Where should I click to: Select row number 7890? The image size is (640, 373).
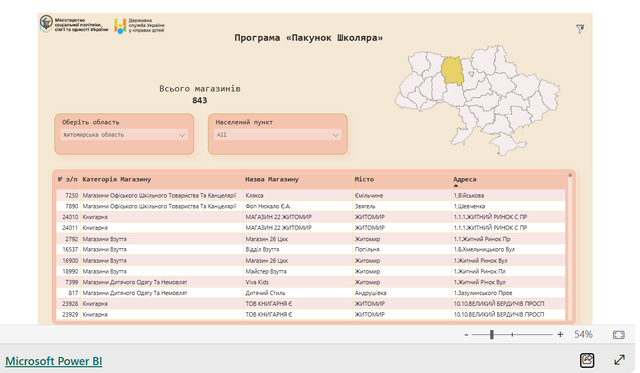click(x=71, y=206)
